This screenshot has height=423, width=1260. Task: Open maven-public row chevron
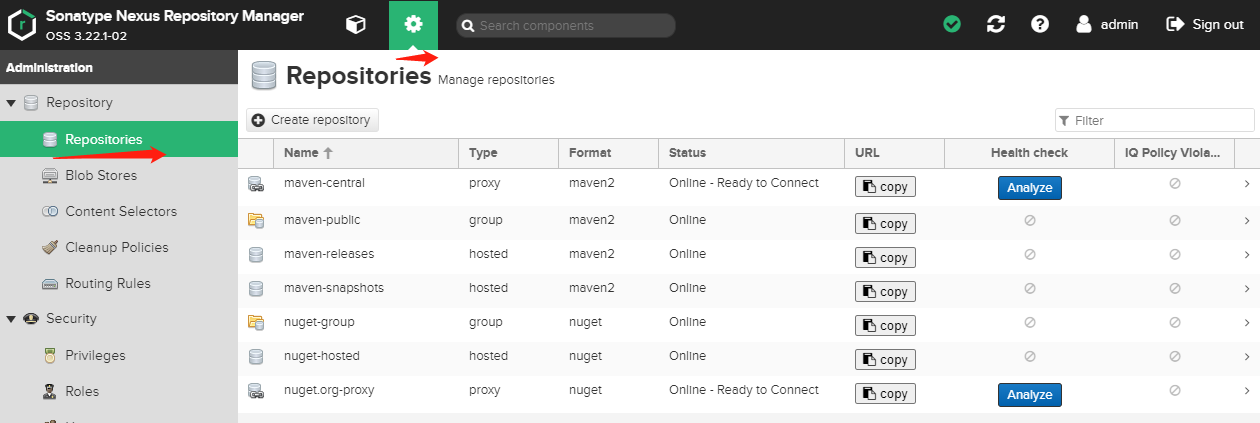point(1247,220)
